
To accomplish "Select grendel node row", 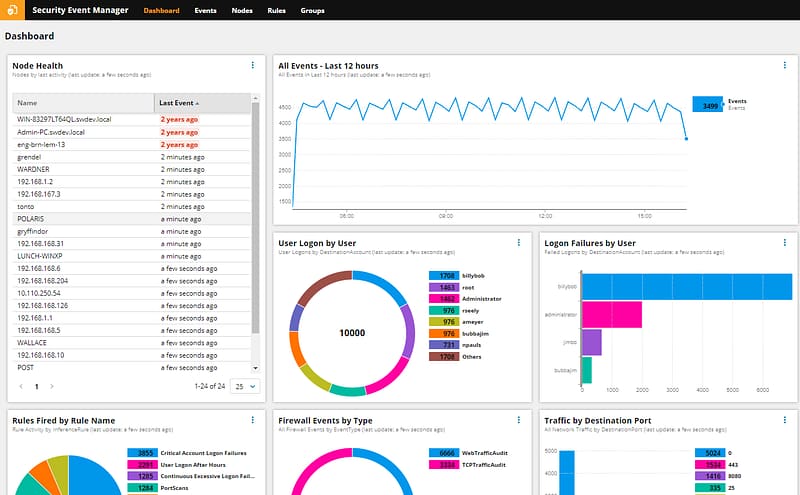I will pos(132,157).
